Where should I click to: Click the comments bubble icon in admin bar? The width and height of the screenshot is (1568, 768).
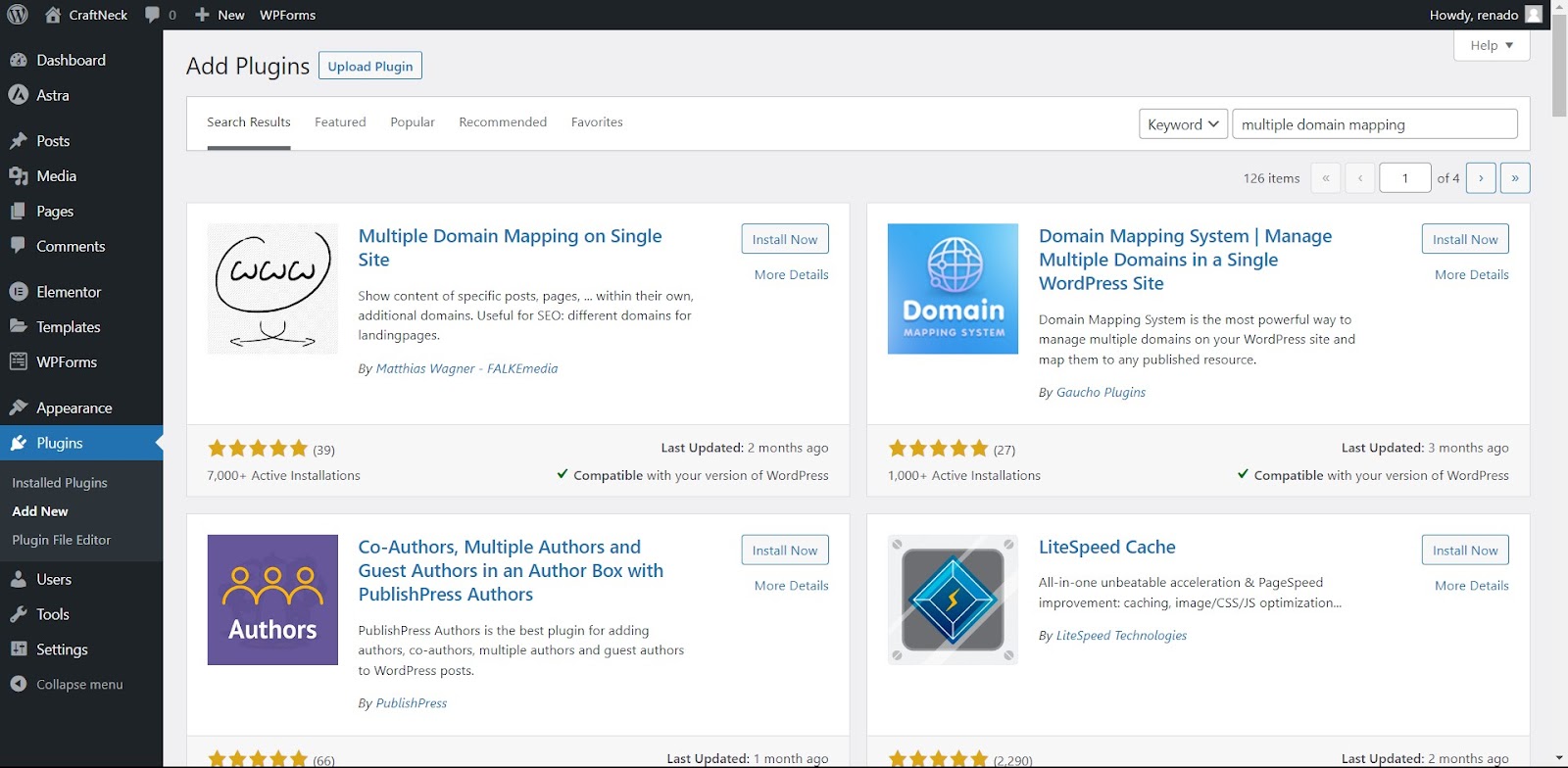[x=152, y=15]
